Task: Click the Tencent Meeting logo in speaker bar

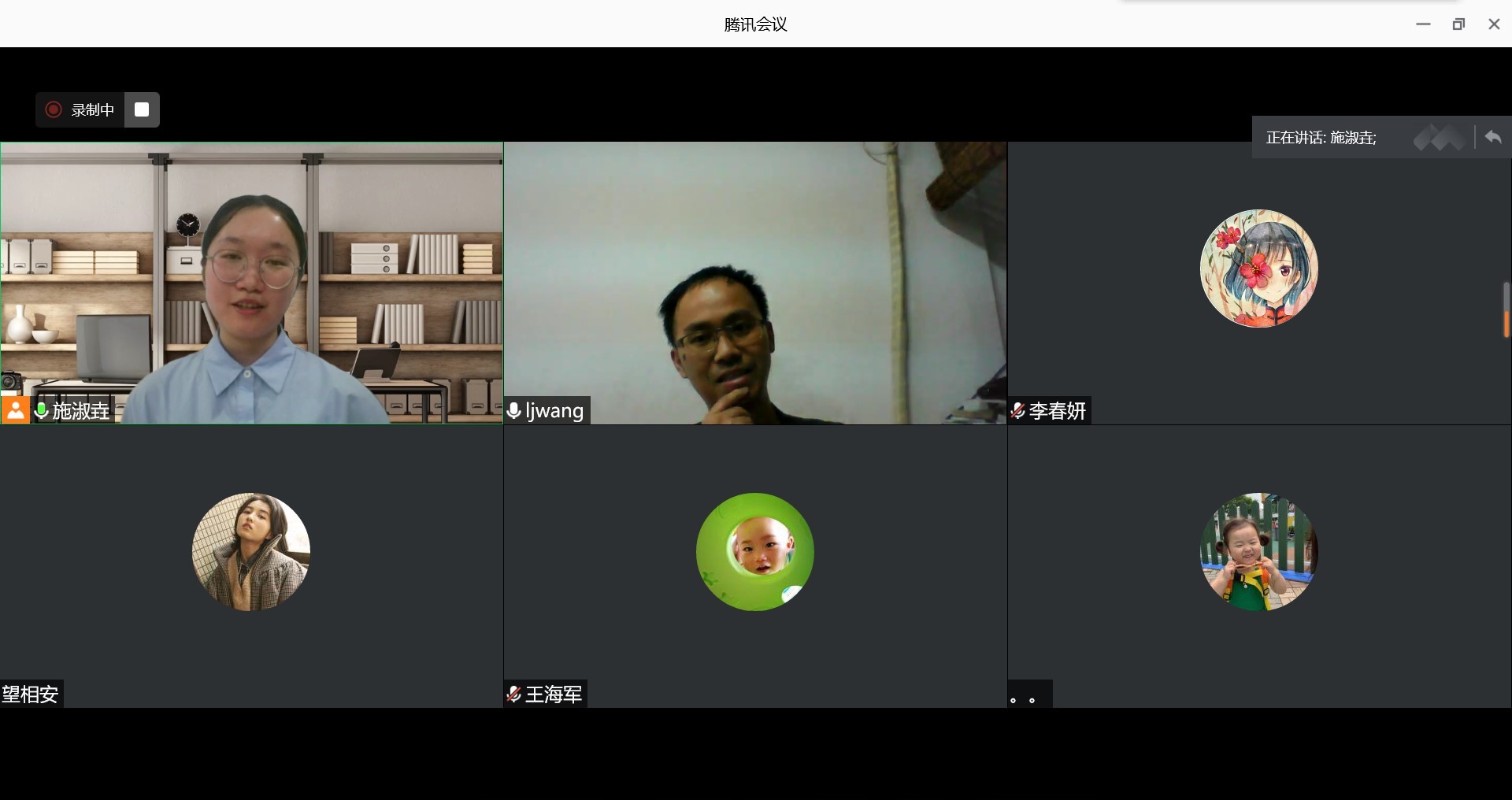Action: (1440, 138)
